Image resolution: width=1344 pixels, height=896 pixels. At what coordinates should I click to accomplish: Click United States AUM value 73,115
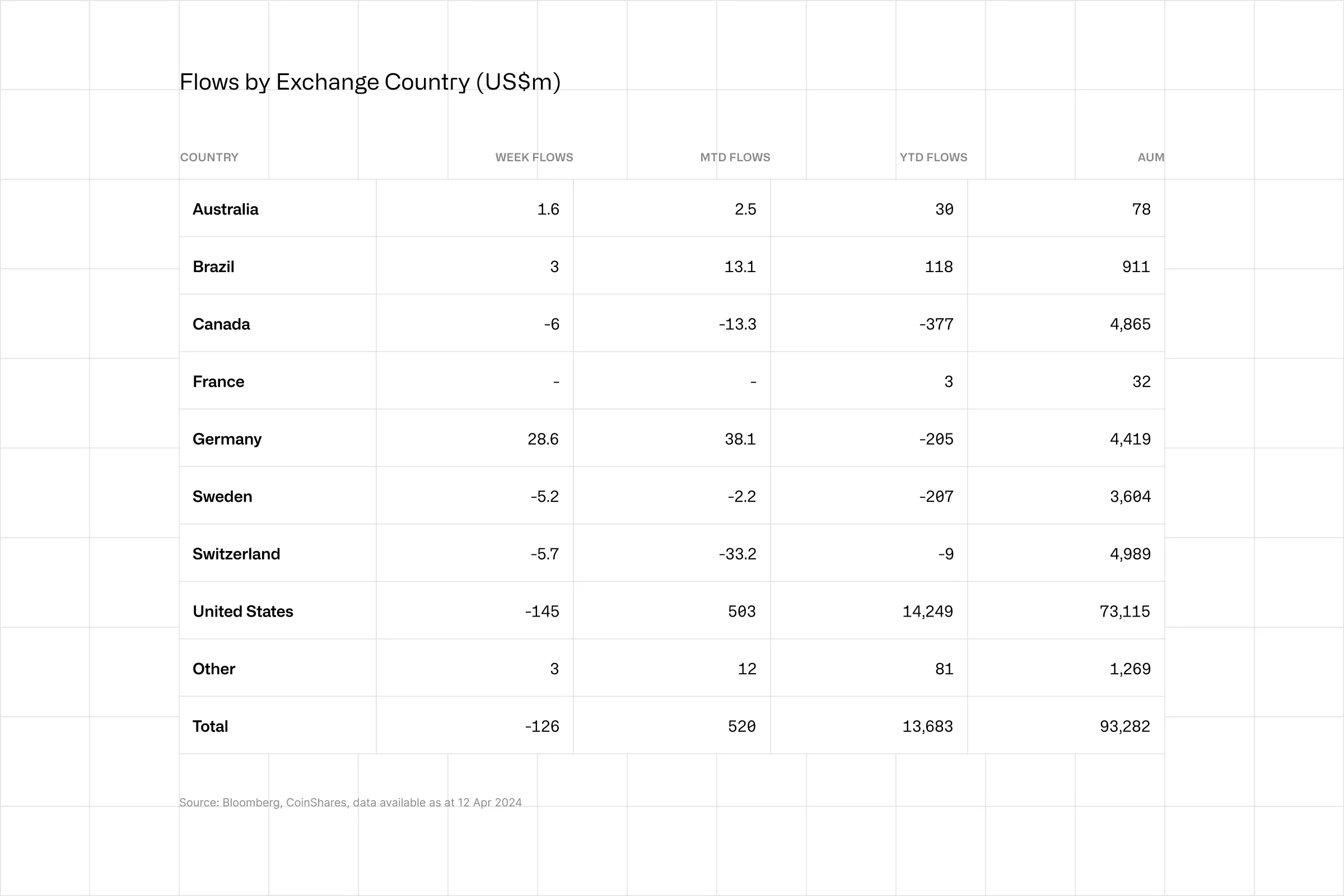point(1124,612)
